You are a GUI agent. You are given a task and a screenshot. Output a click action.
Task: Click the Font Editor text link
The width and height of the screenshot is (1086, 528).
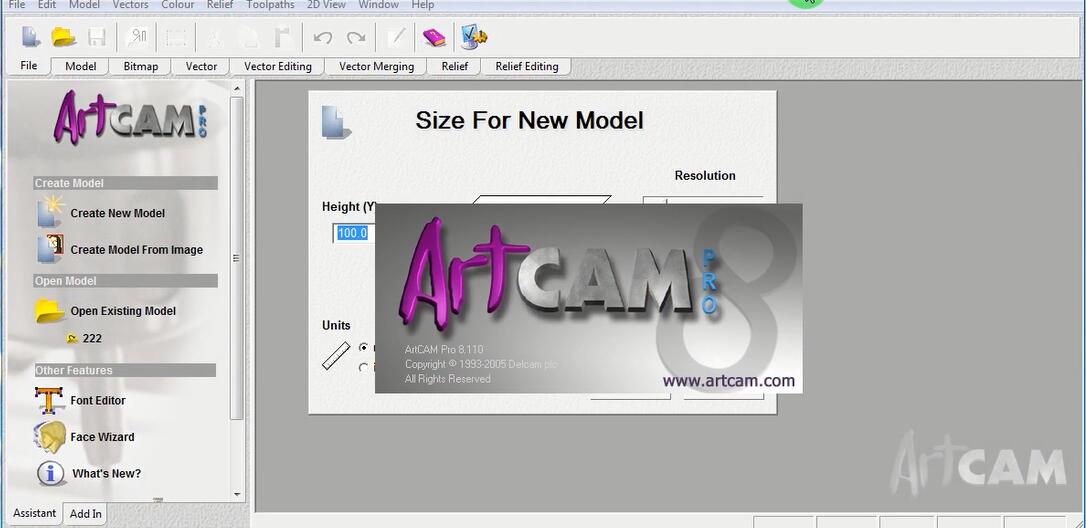[98, 401]
